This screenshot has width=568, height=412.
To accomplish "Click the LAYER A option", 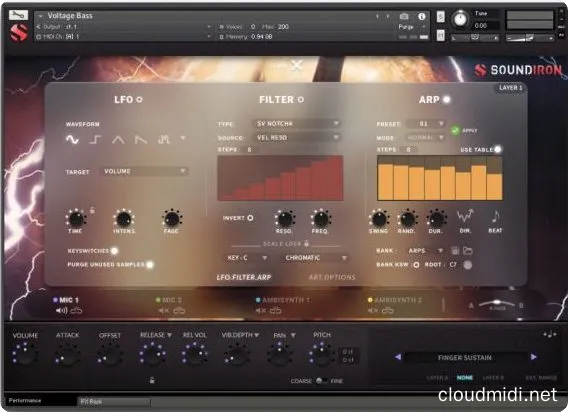I will pos(437,378).
